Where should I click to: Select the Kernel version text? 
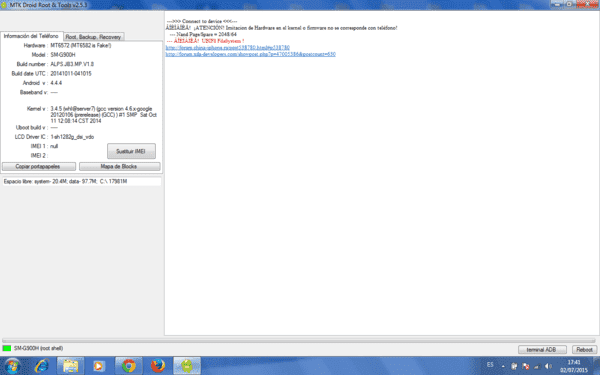[103, 115]
